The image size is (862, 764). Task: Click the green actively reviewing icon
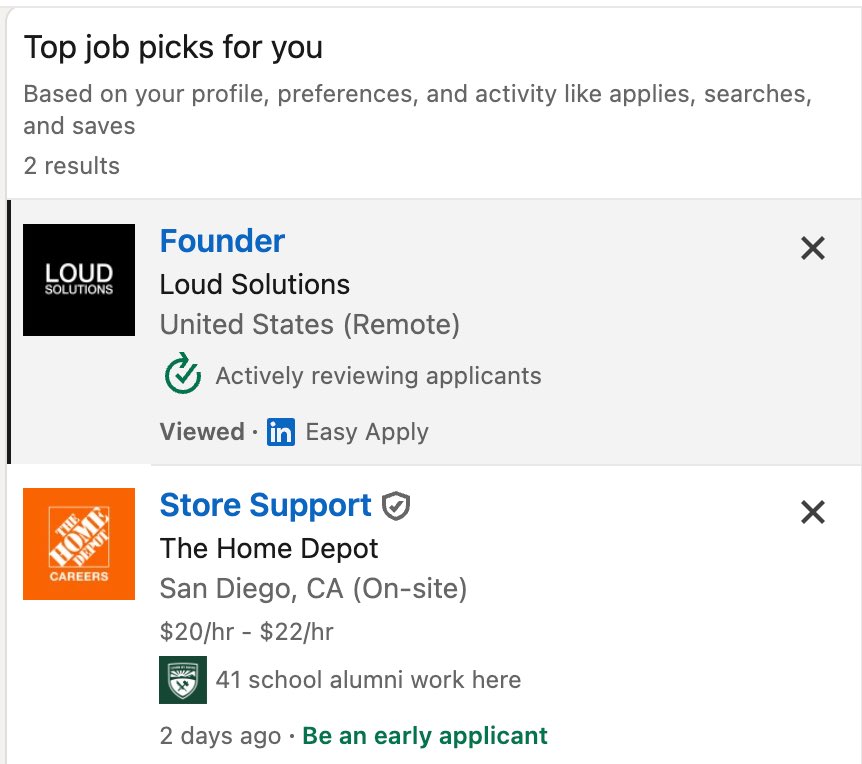[183, 375]
